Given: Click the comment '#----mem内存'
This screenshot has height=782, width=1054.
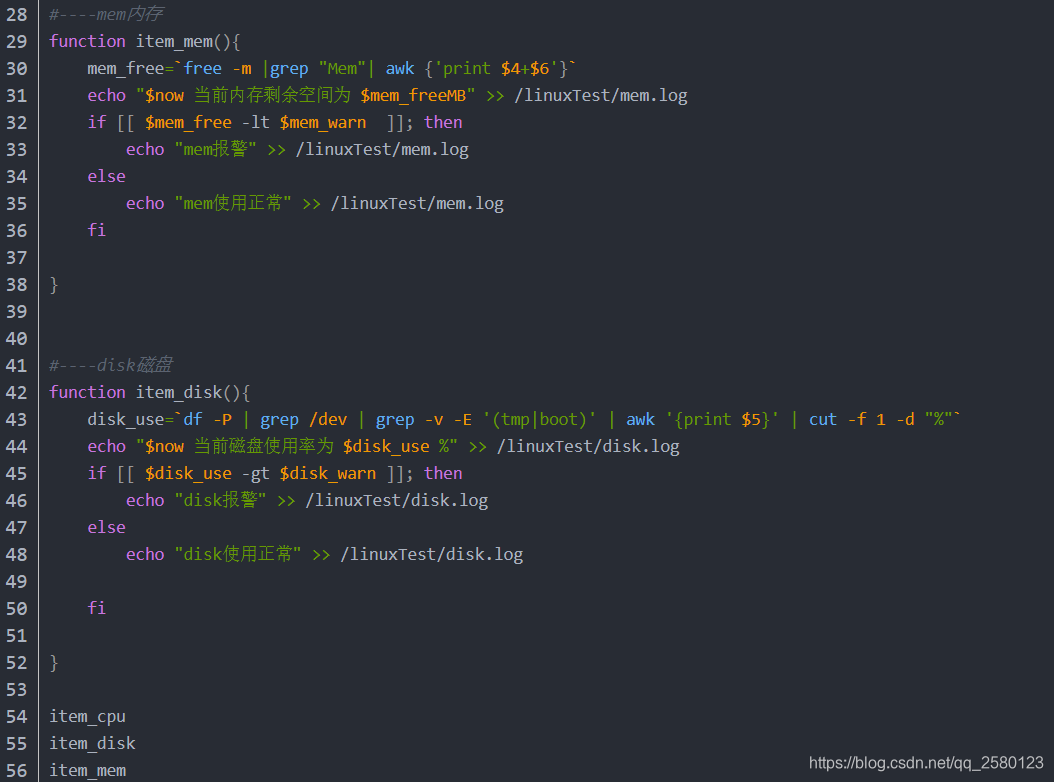Looking at the screenshot, I should click(x=106, y=14).
